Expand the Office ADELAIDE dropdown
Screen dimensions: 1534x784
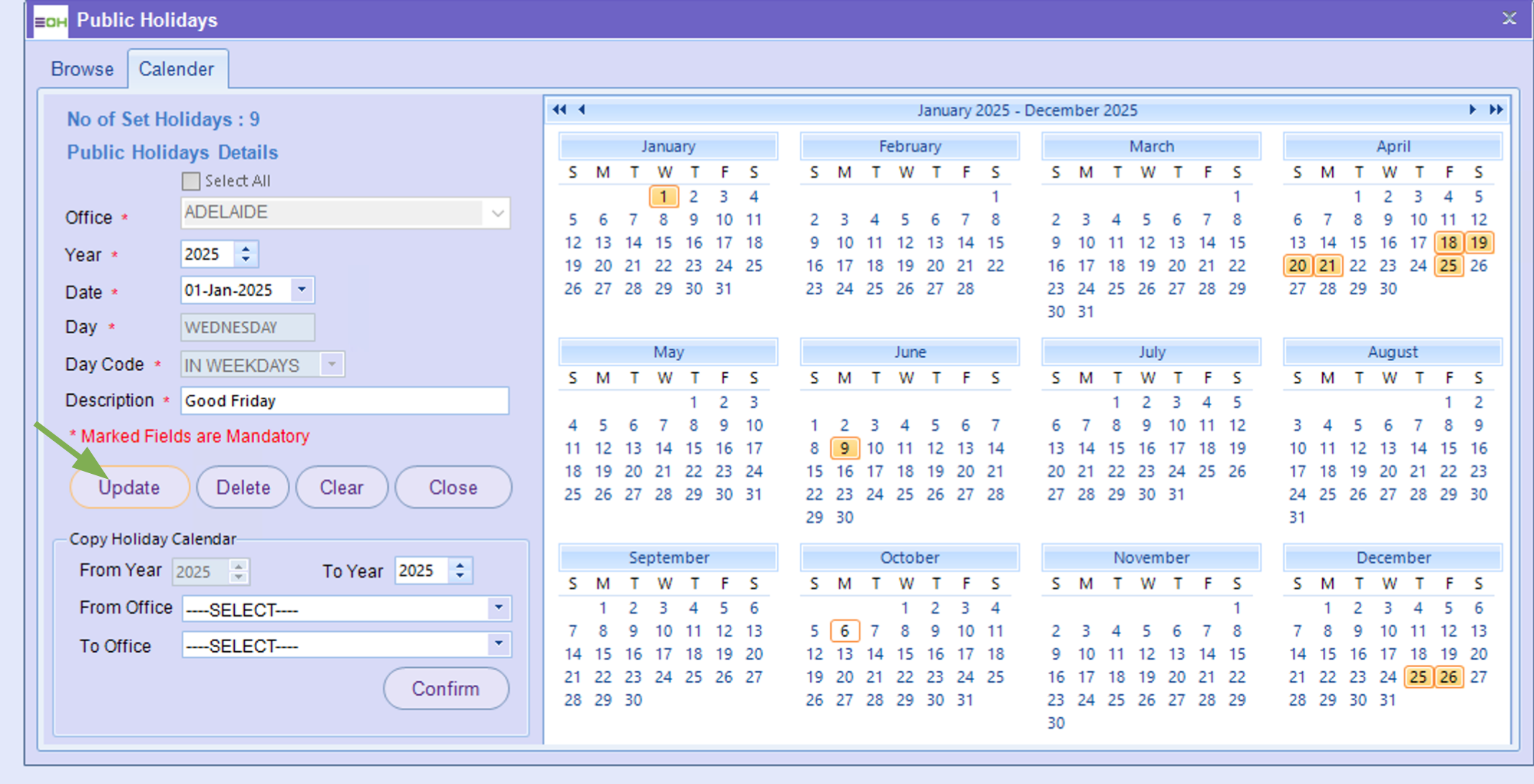[x=497, y=213]
